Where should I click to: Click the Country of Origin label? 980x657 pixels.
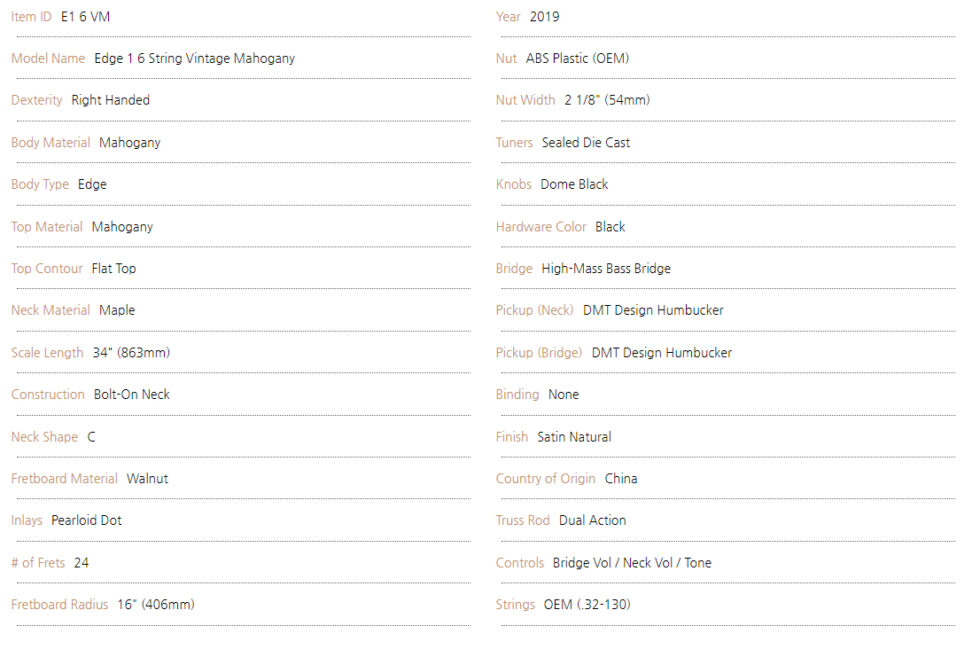546,479
